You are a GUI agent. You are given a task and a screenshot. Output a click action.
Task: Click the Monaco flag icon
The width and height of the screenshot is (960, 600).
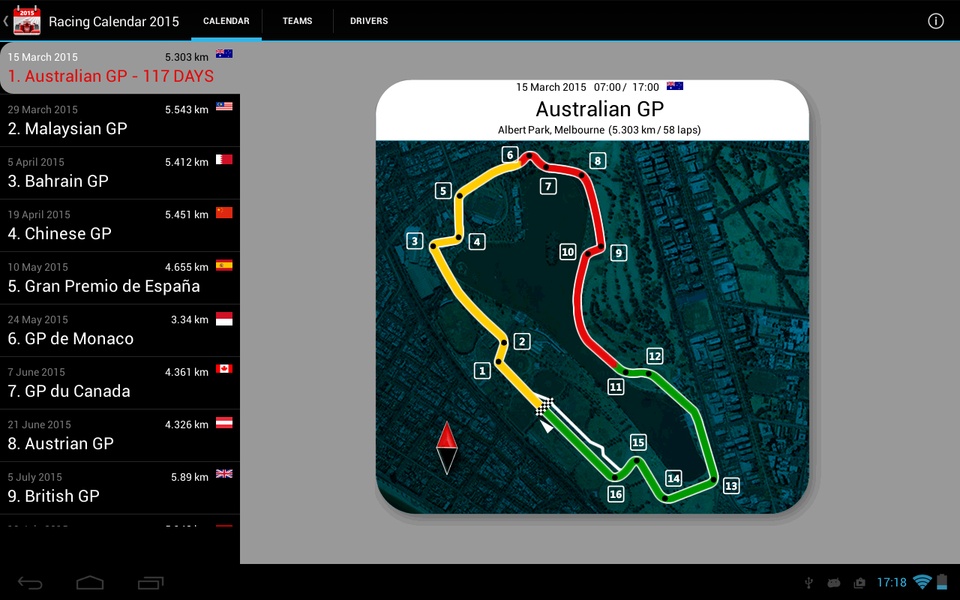coord(224,318)
